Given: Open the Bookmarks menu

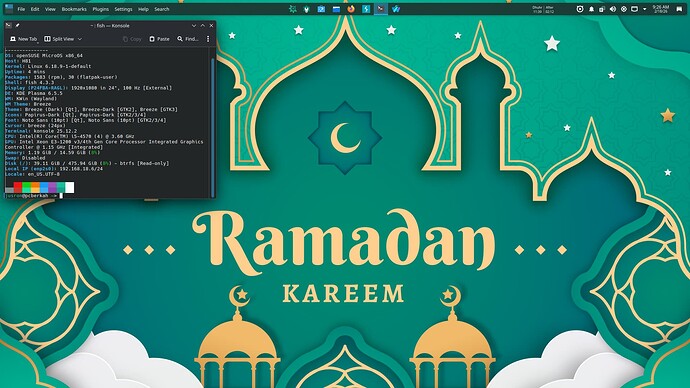Looking at the screenshot, I should pyautogui.click(x=74, y=9).
